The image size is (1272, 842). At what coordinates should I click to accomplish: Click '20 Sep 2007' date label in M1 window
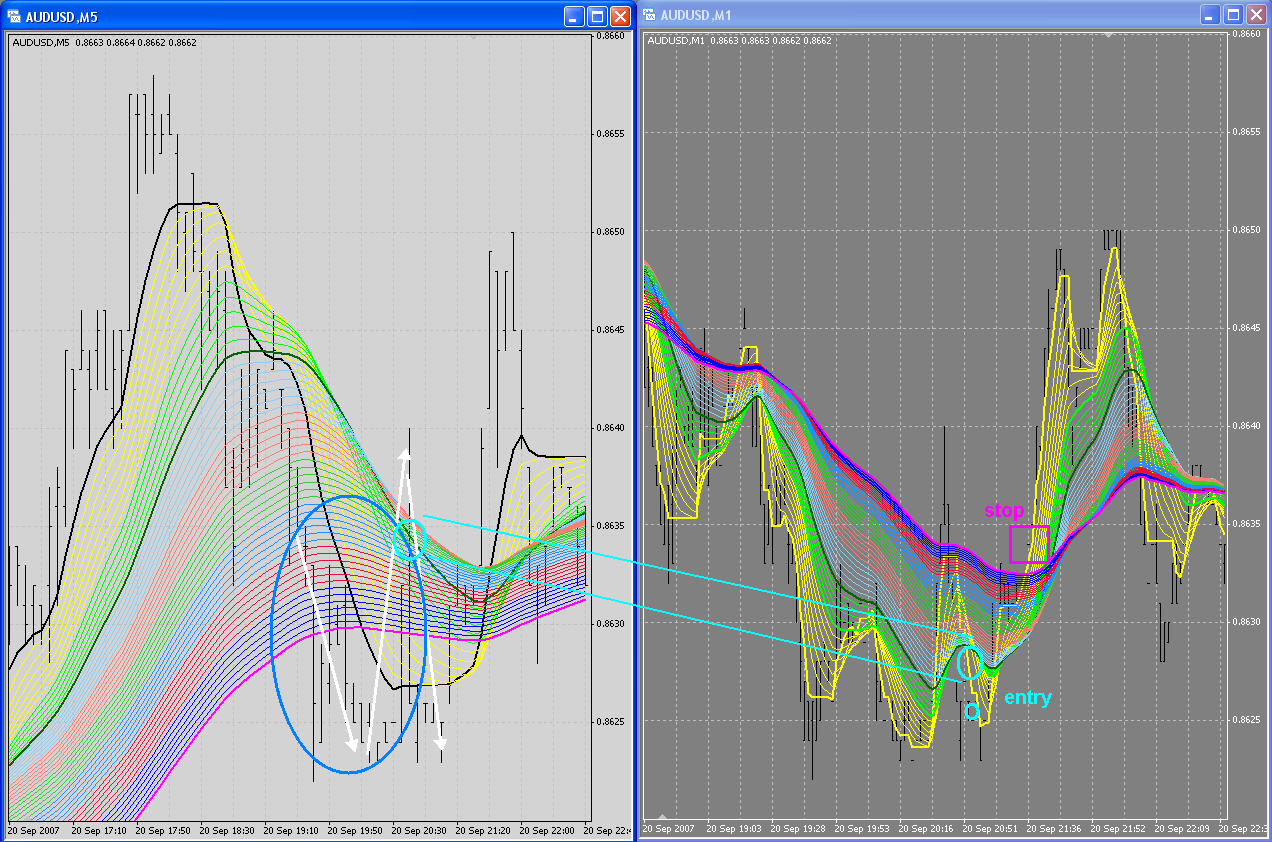(x=669, y=829)
